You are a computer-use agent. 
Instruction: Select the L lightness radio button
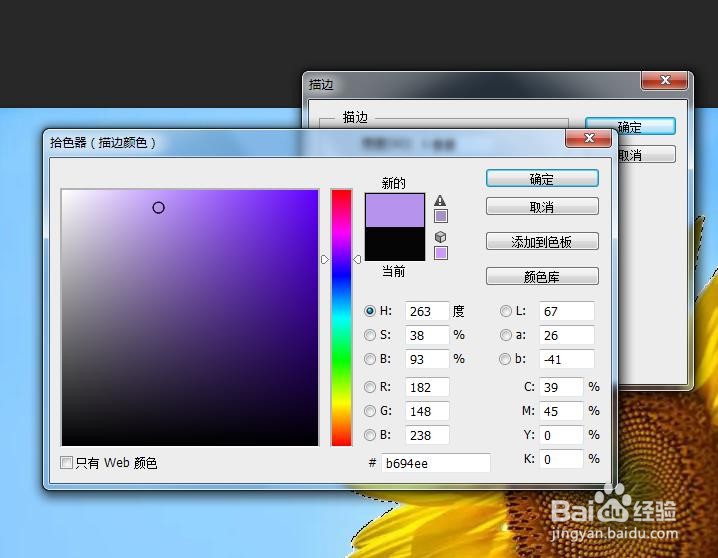point(506,311)
